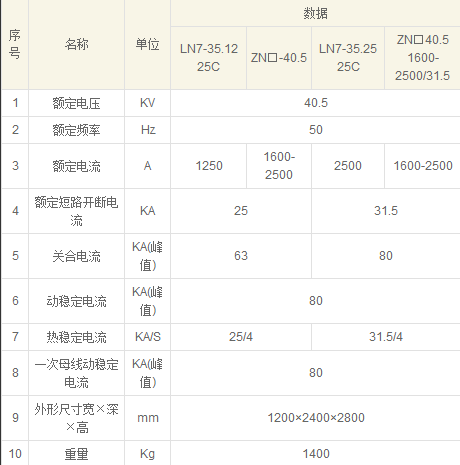Select the ZN□-40.5 column header

click(279, 58)
